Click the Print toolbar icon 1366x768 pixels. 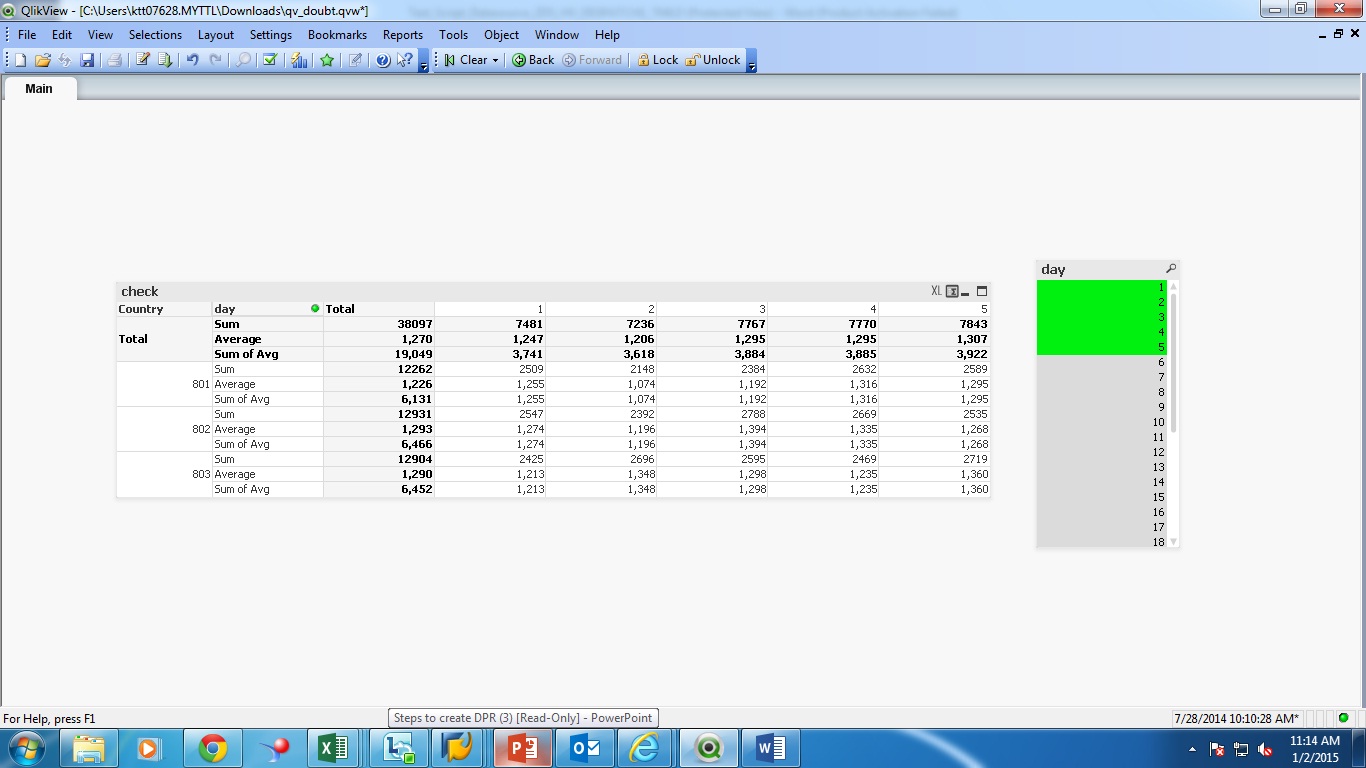point(114,60)
